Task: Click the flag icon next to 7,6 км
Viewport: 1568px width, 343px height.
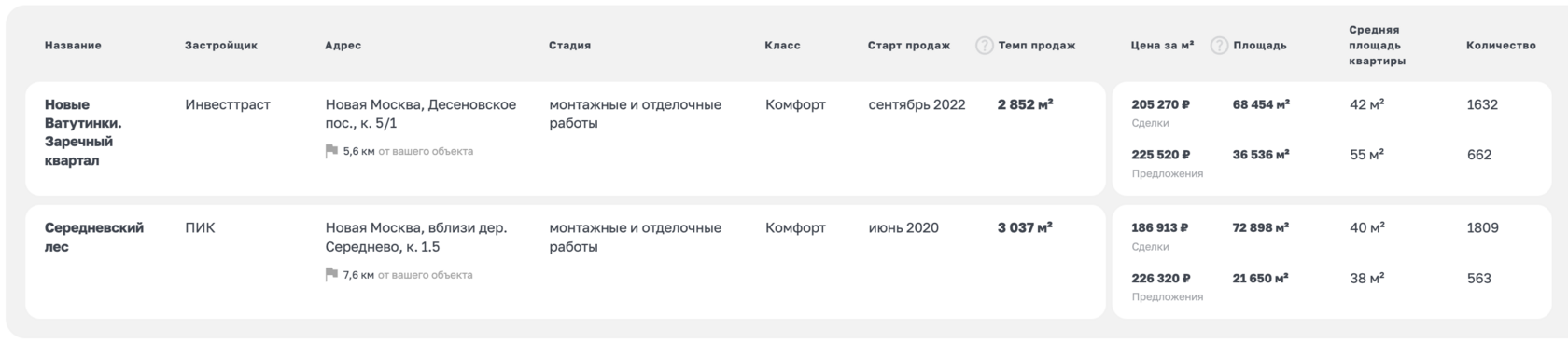Action: pos(331,275)
